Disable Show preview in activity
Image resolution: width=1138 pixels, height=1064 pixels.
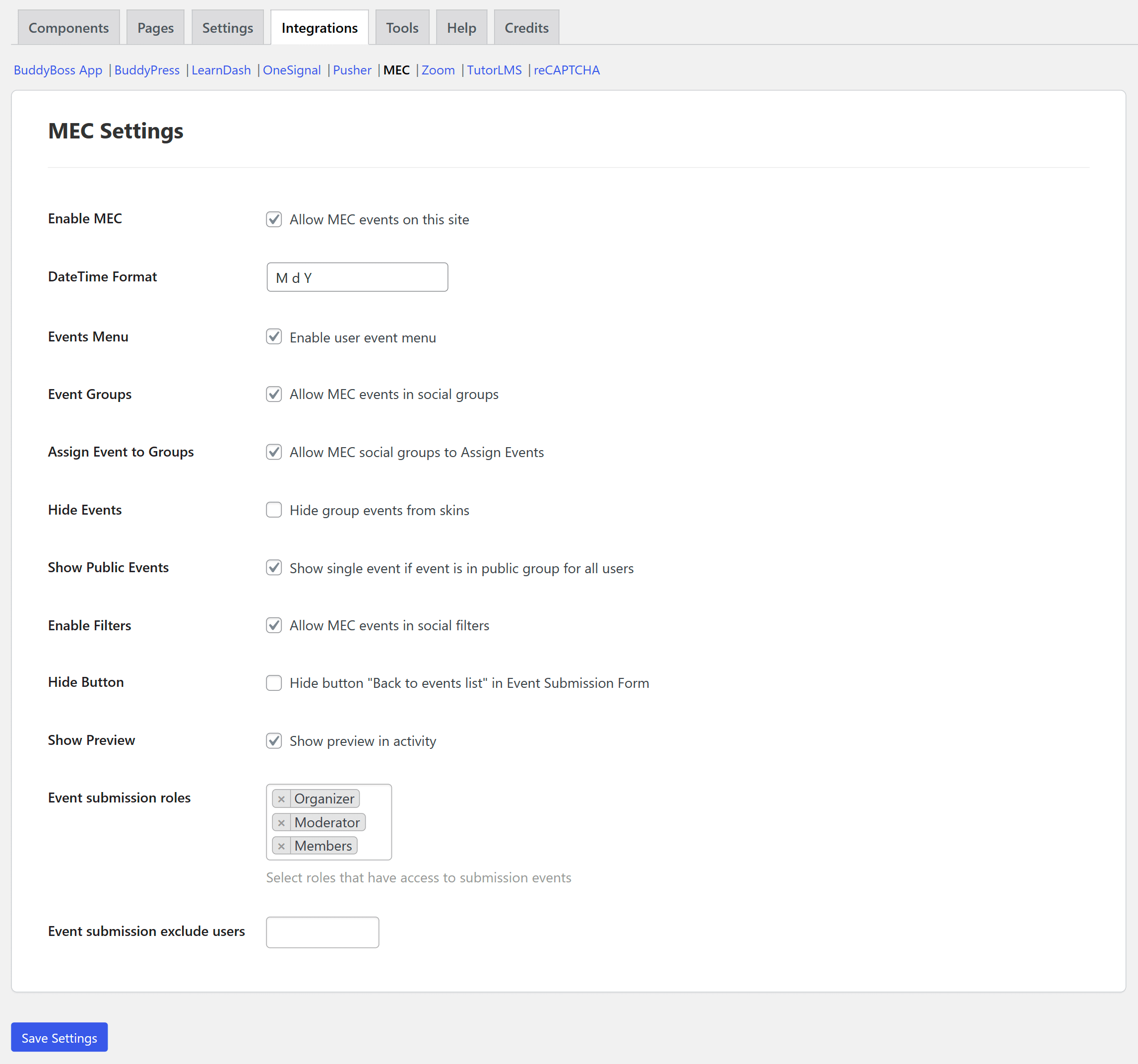274,740
